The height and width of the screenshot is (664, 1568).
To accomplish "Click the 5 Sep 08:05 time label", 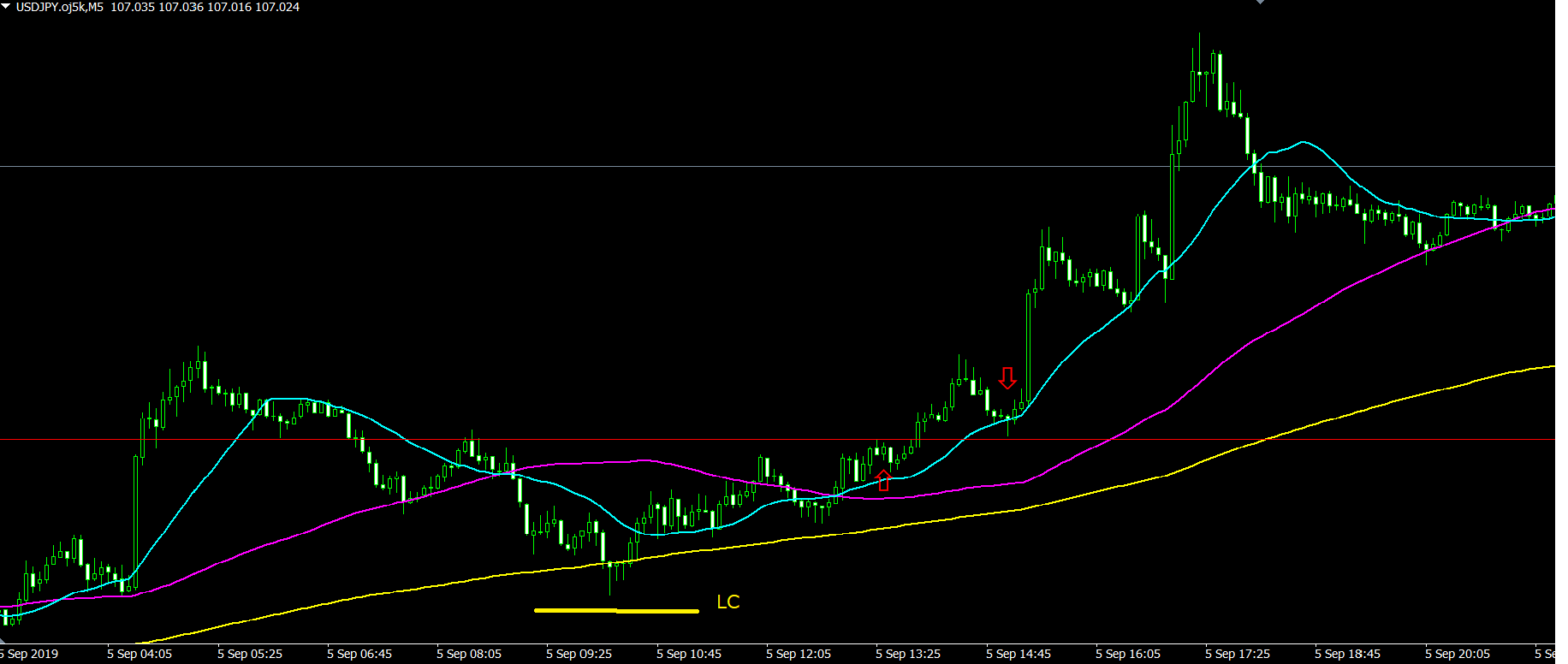I will pyautogui.click(x=469, y=654).
